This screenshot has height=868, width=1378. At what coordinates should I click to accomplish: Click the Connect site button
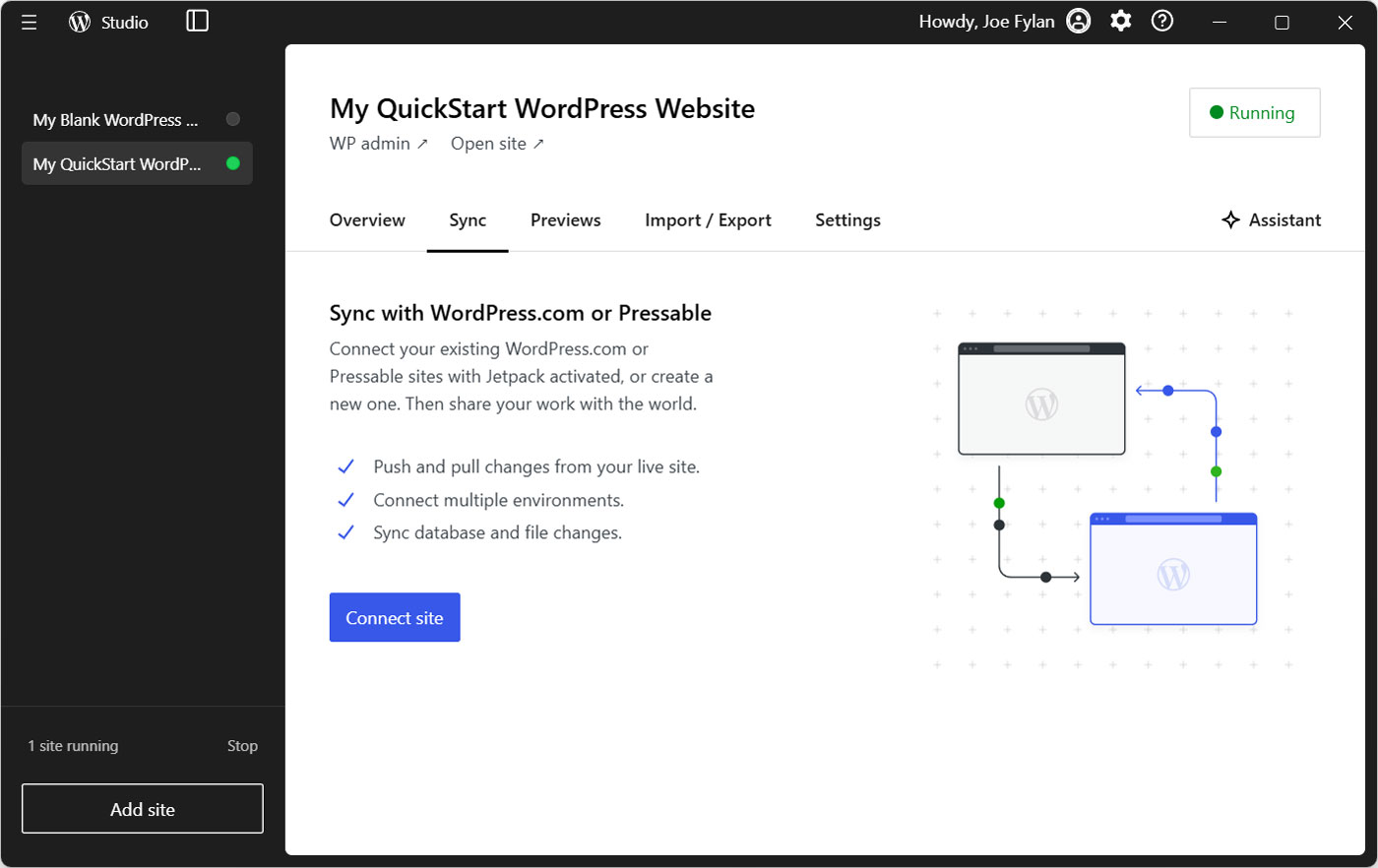pyautogui.click(x=395, y=617)
